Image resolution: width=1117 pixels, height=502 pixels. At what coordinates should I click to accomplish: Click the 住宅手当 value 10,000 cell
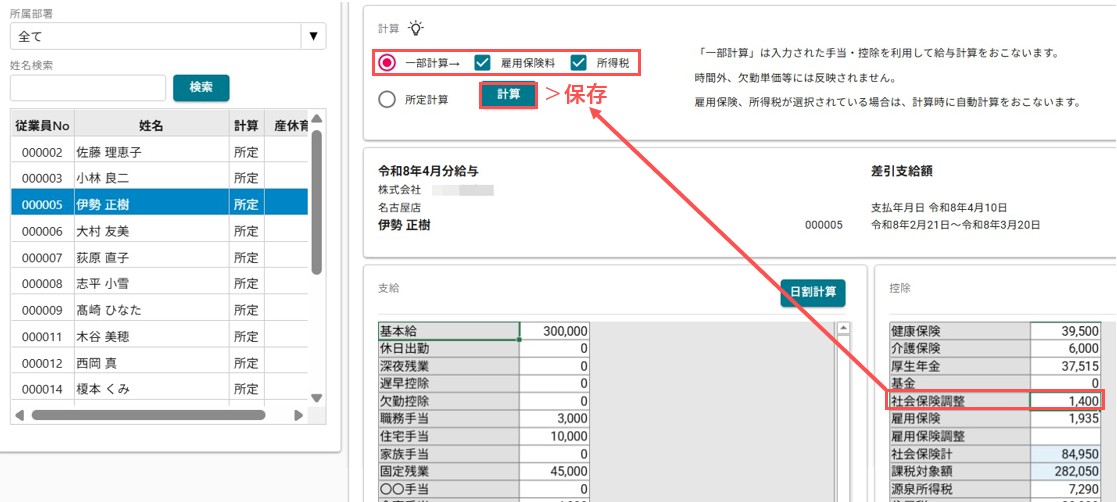[555, 436]
